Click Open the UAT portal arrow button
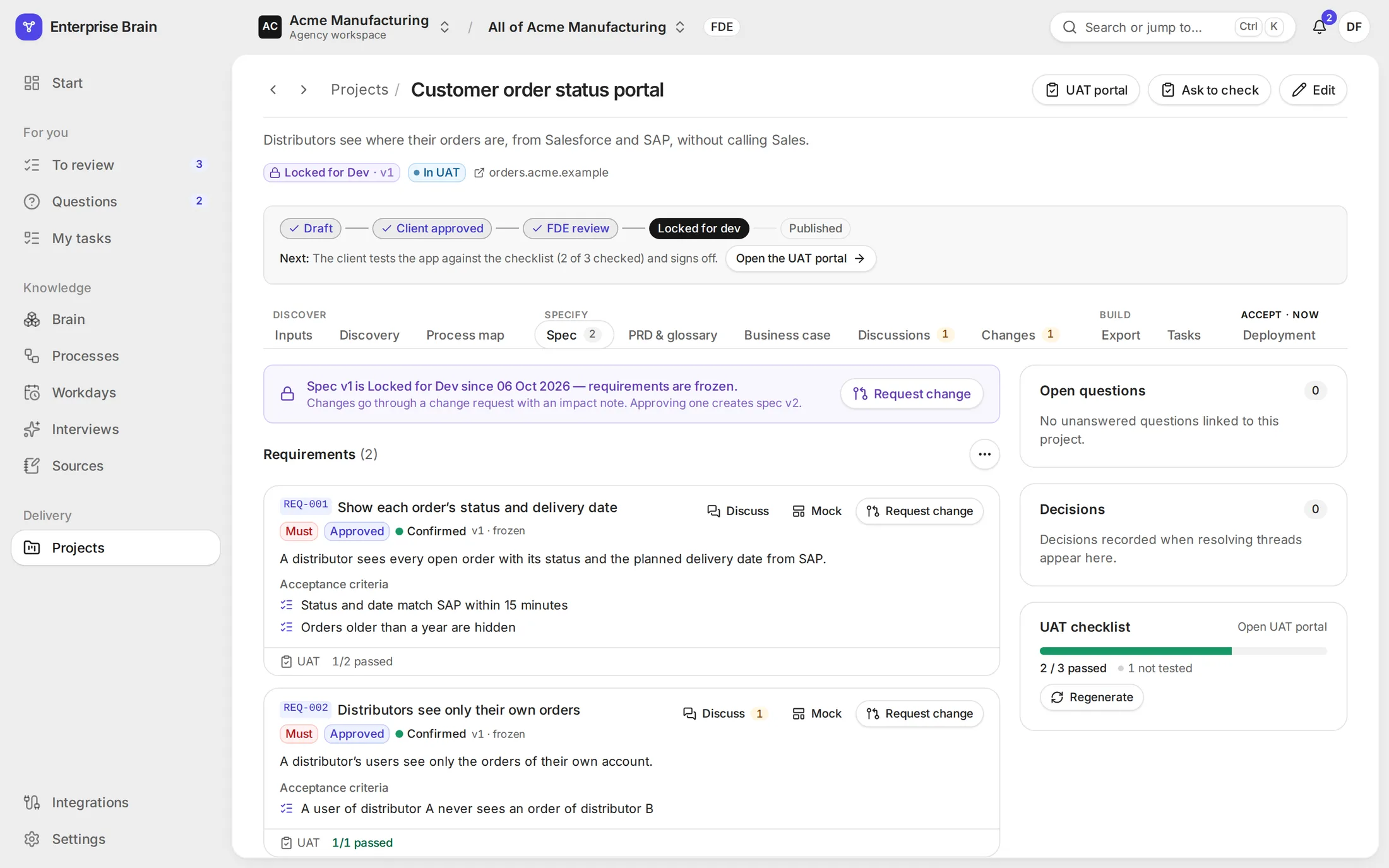Image resolution: width=1389 pixels, height=868 pixels. click(800, 259)
